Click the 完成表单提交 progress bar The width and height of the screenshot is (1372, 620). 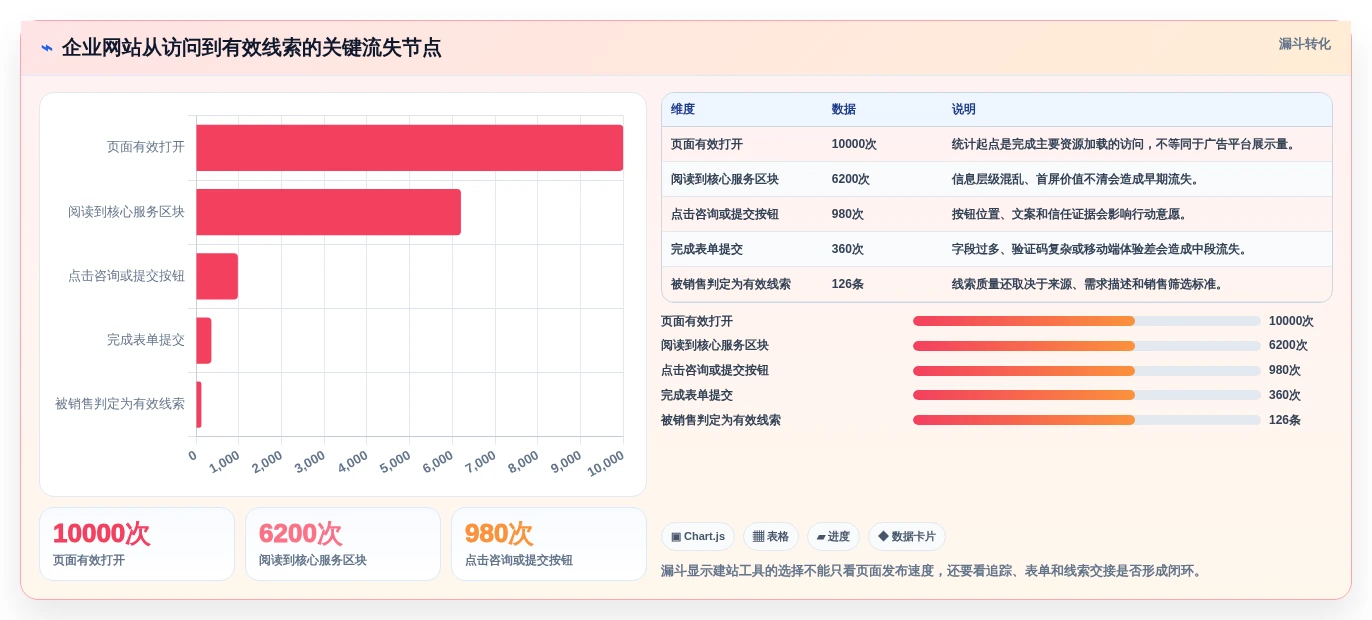point(1087,395)
